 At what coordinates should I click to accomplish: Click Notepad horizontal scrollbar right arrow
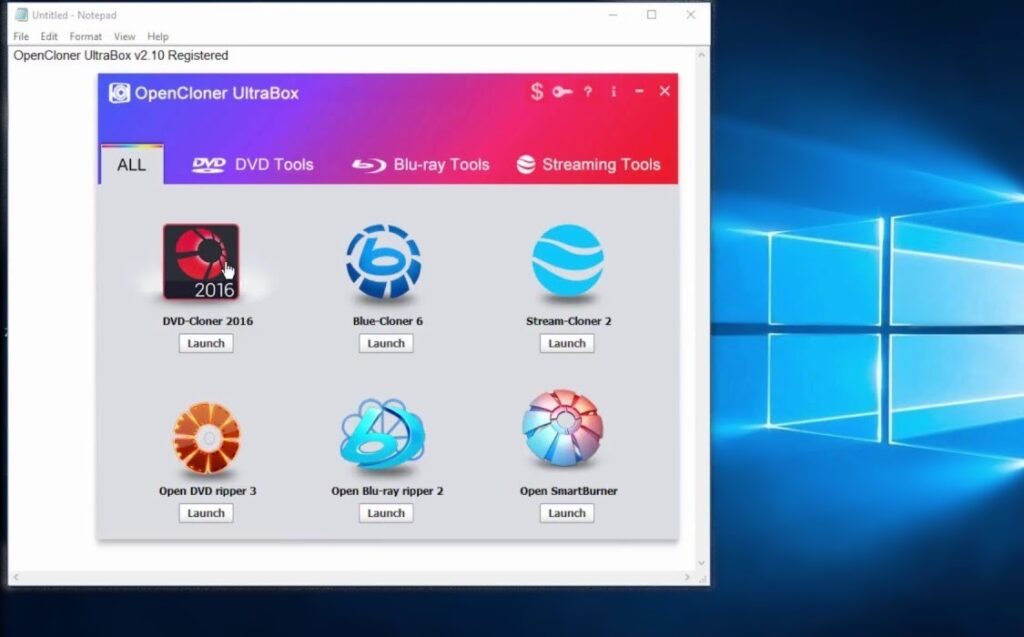click(x=687, y=577)
